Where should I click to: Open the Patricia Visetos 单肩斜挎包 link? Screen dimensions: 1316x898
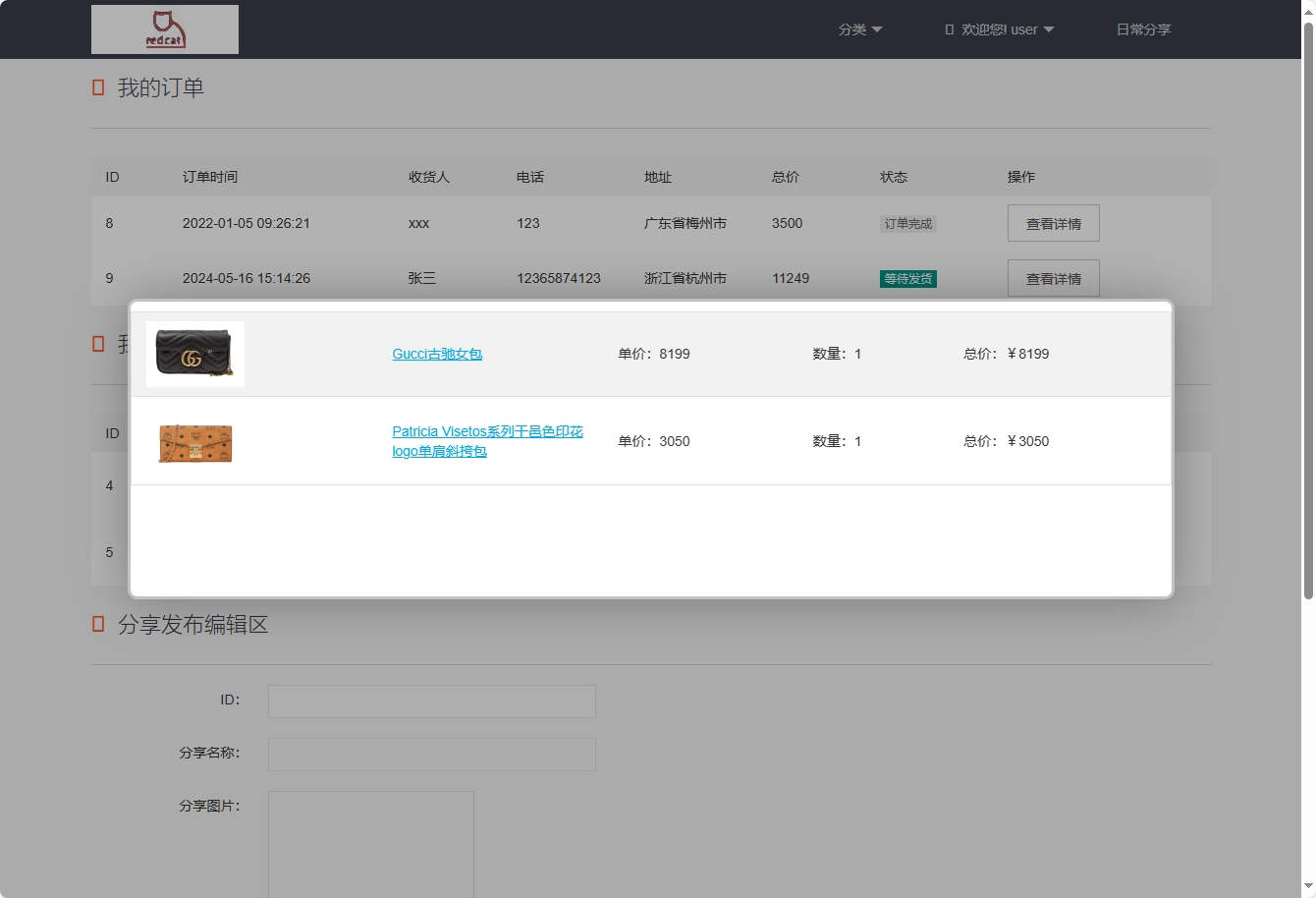pos(486,441)
